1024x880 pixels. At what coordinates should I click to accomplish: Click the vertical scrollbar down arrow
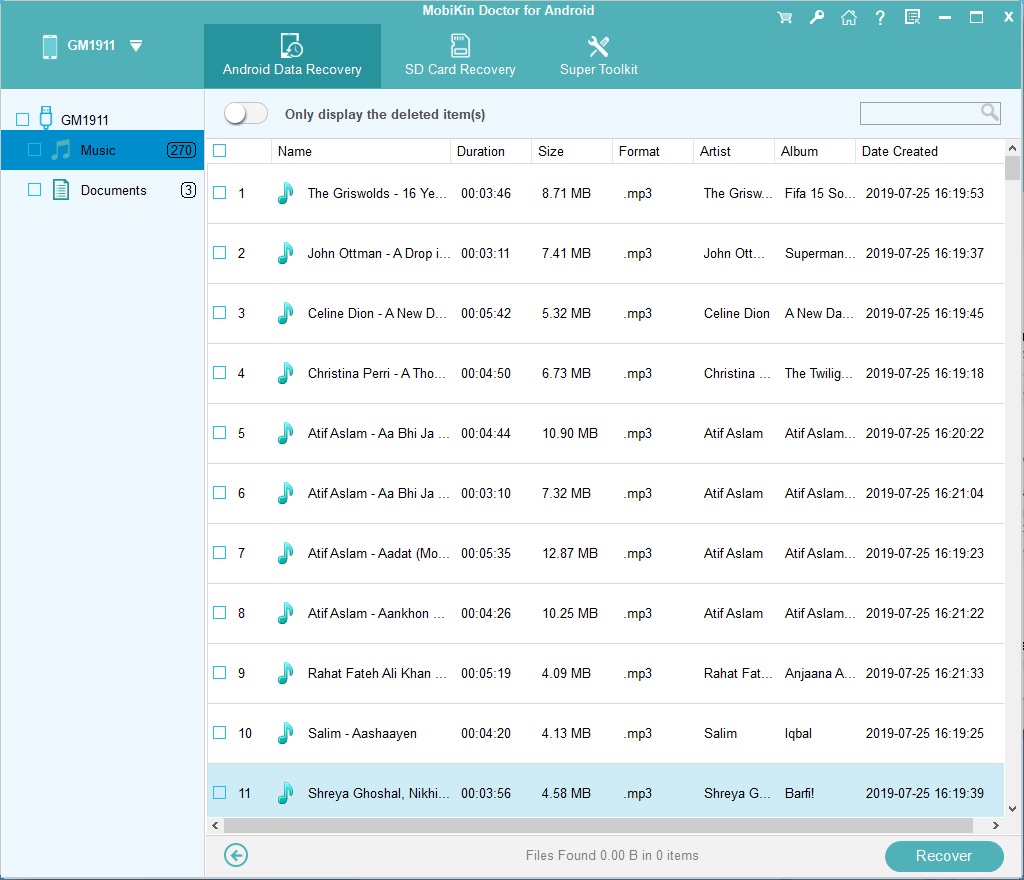pyautogui.click(x=1012, y=808)
